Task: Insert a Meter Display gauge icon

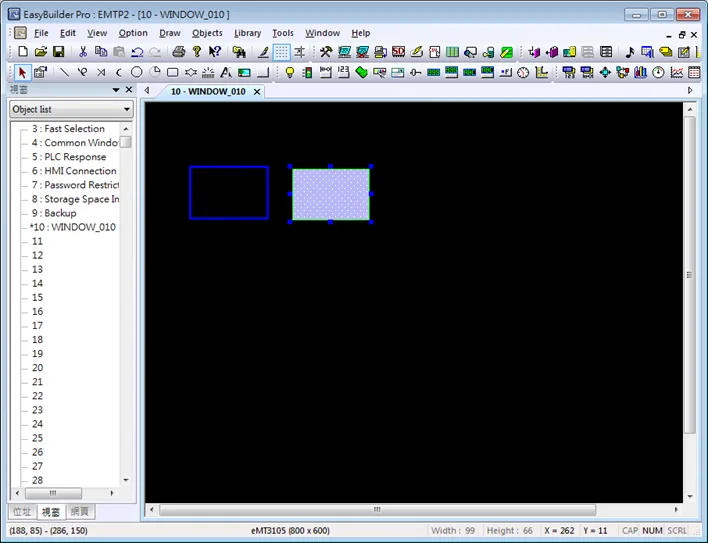Action: [x=658, y=72]
